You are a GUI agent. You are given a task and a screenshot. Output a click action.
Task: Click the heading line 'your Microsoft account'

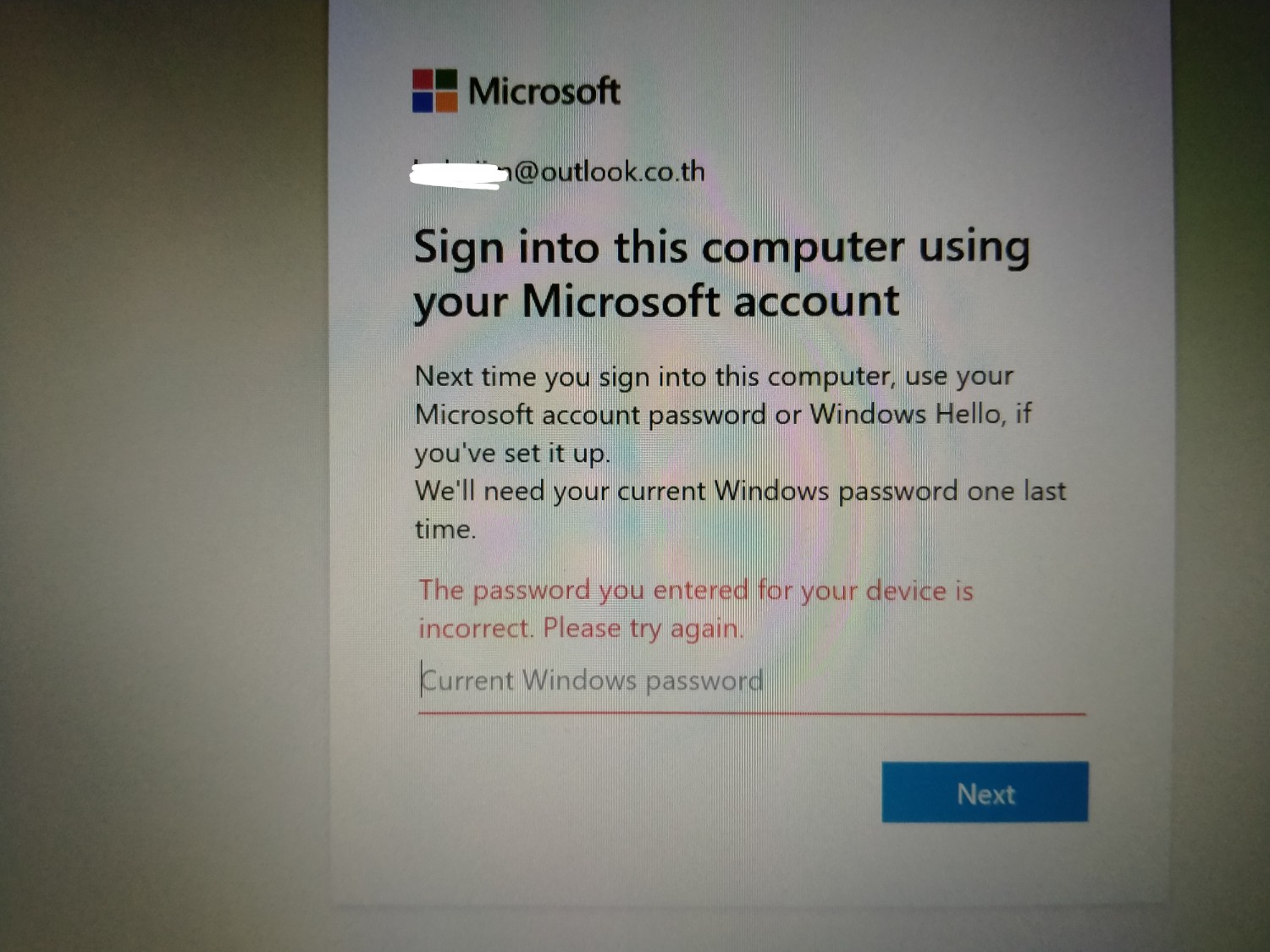pos(657,302)
